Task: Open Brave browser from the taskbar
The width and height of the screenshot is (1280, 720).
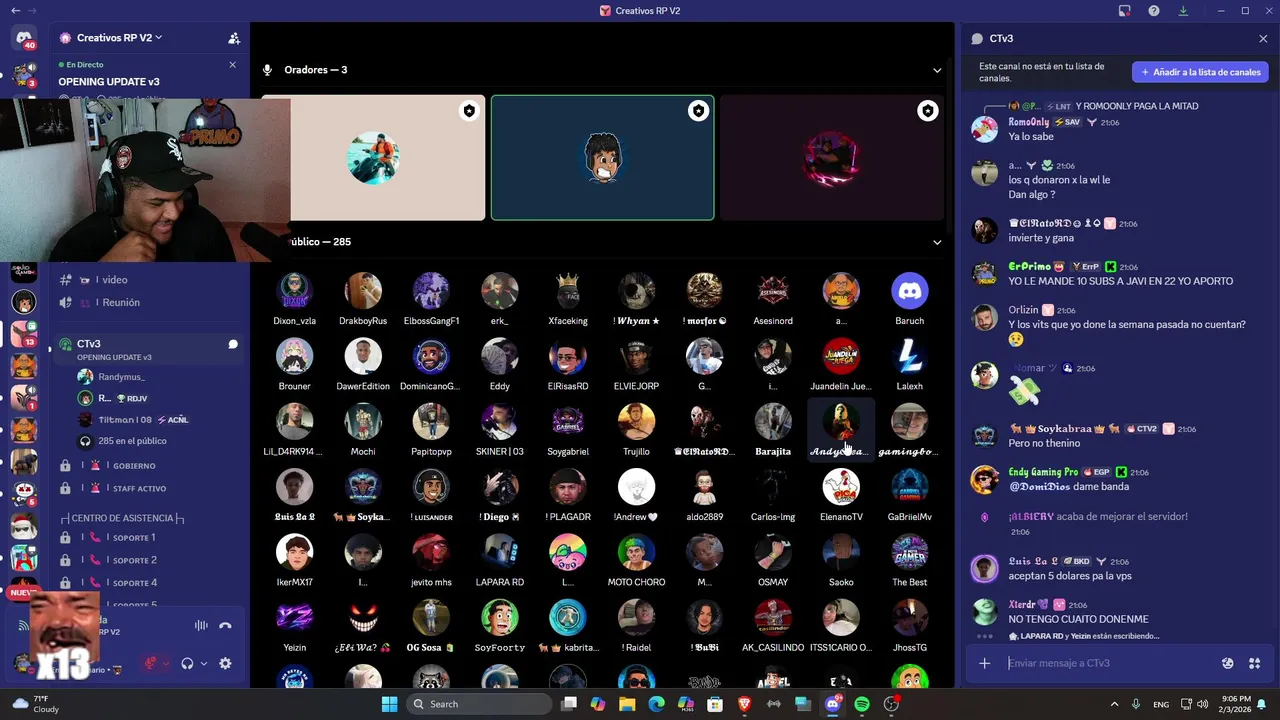Action: pyautogui.click(x=744, y=704)
